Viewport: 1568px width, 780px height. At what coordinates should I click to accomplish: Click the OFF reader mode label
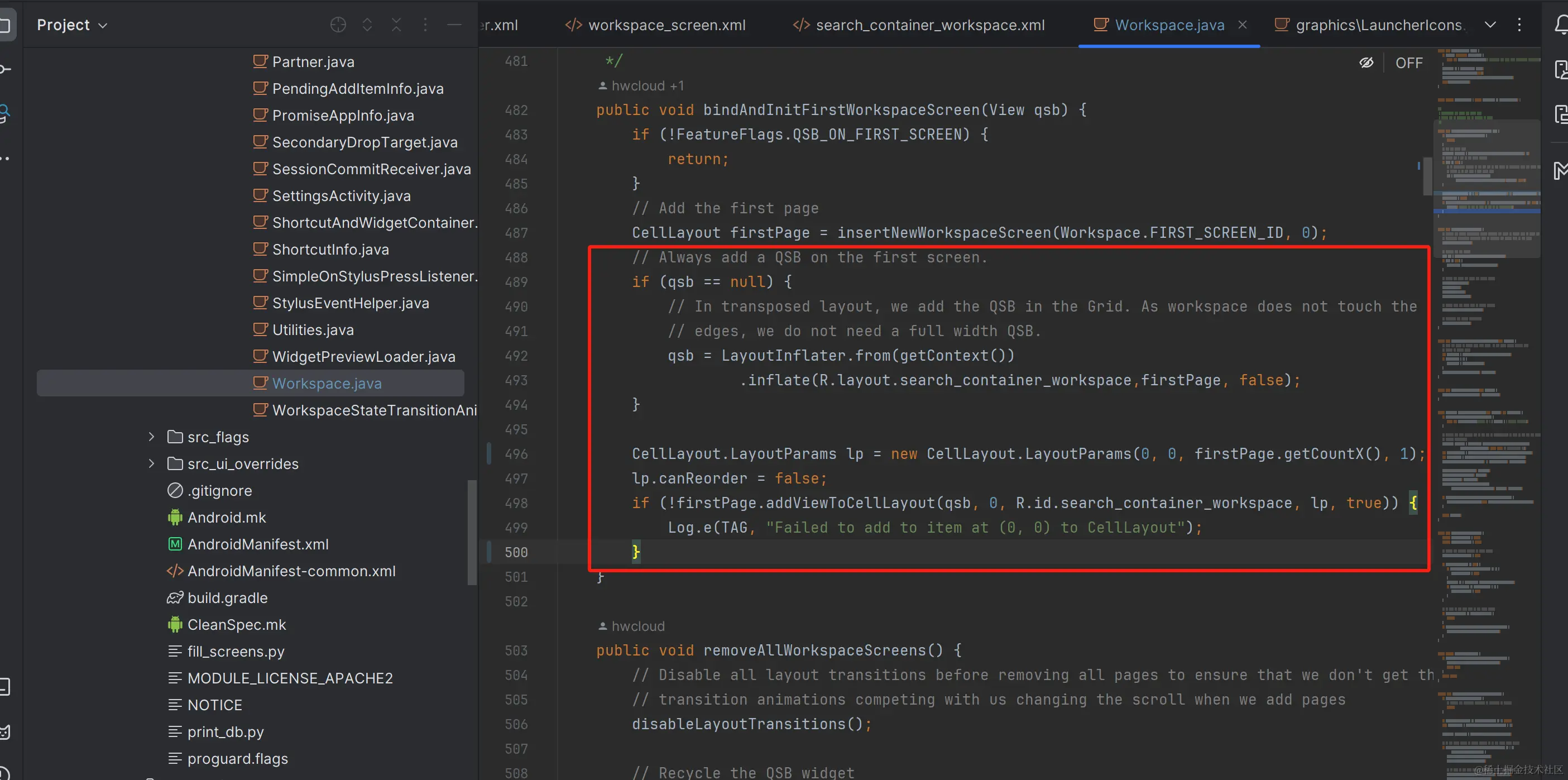click(1409, 63)
